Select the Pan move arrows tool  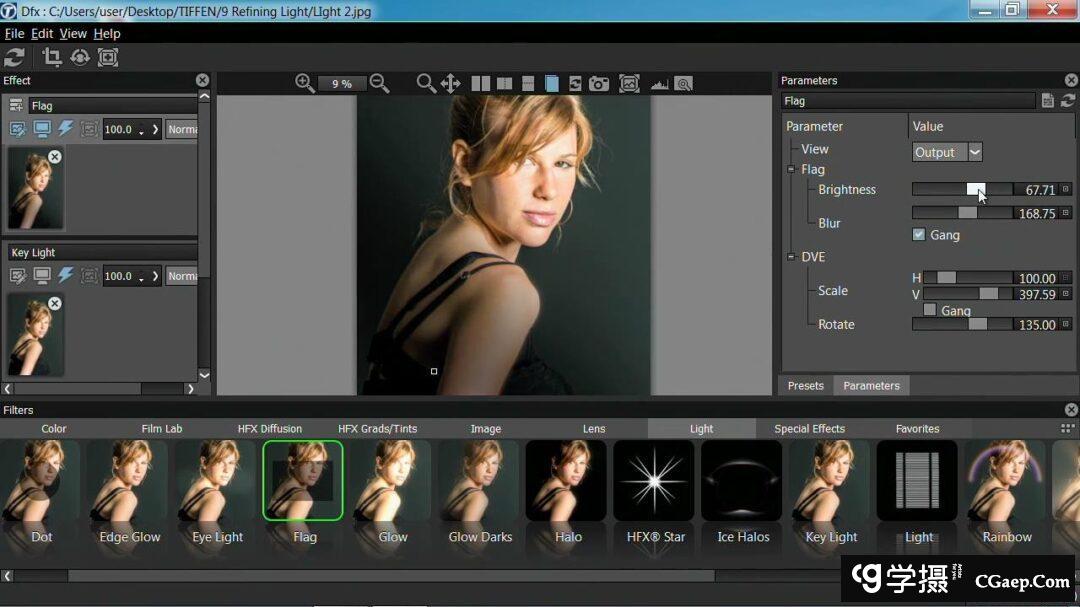pos(451,84)
